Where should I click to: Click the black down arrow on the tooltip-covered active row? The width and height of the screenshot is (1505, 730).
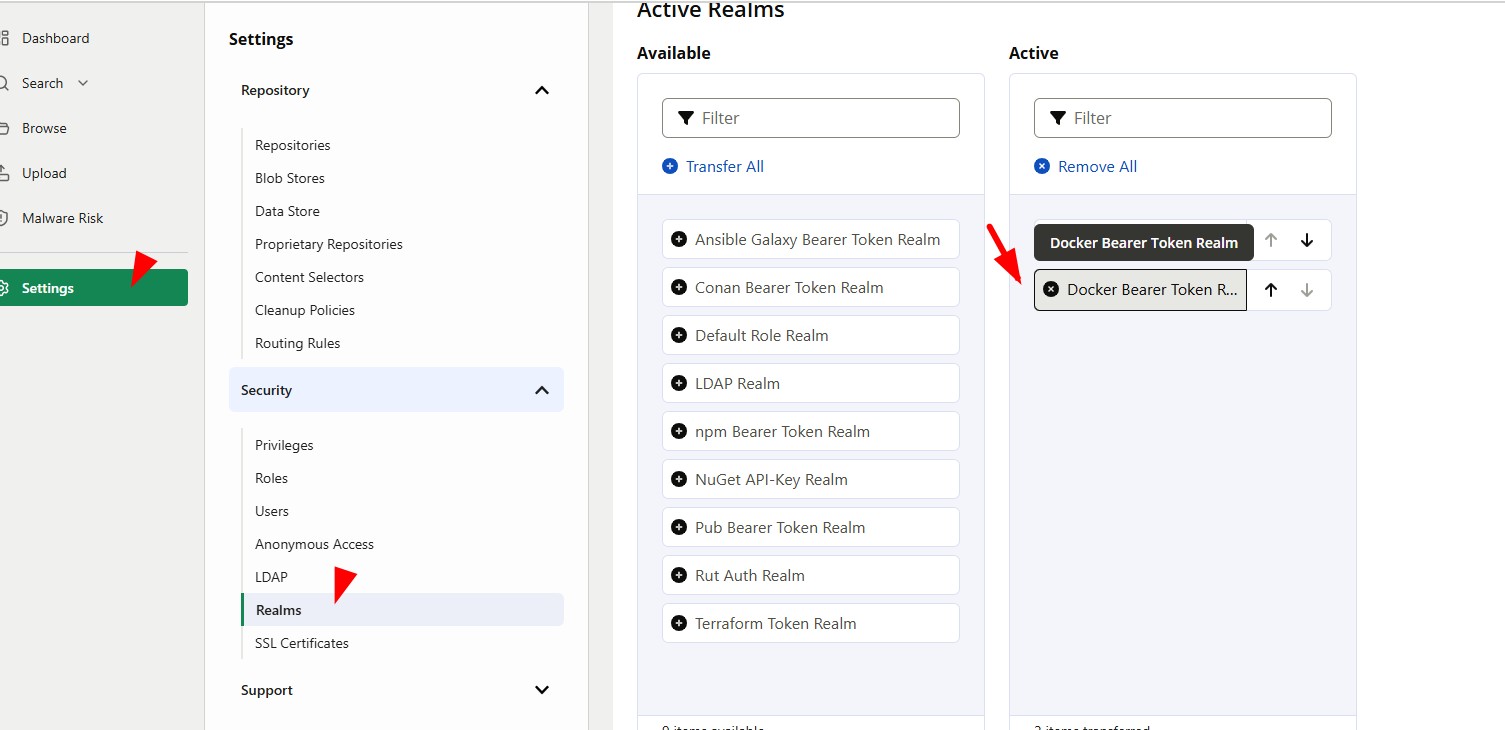click(1307, 240)
